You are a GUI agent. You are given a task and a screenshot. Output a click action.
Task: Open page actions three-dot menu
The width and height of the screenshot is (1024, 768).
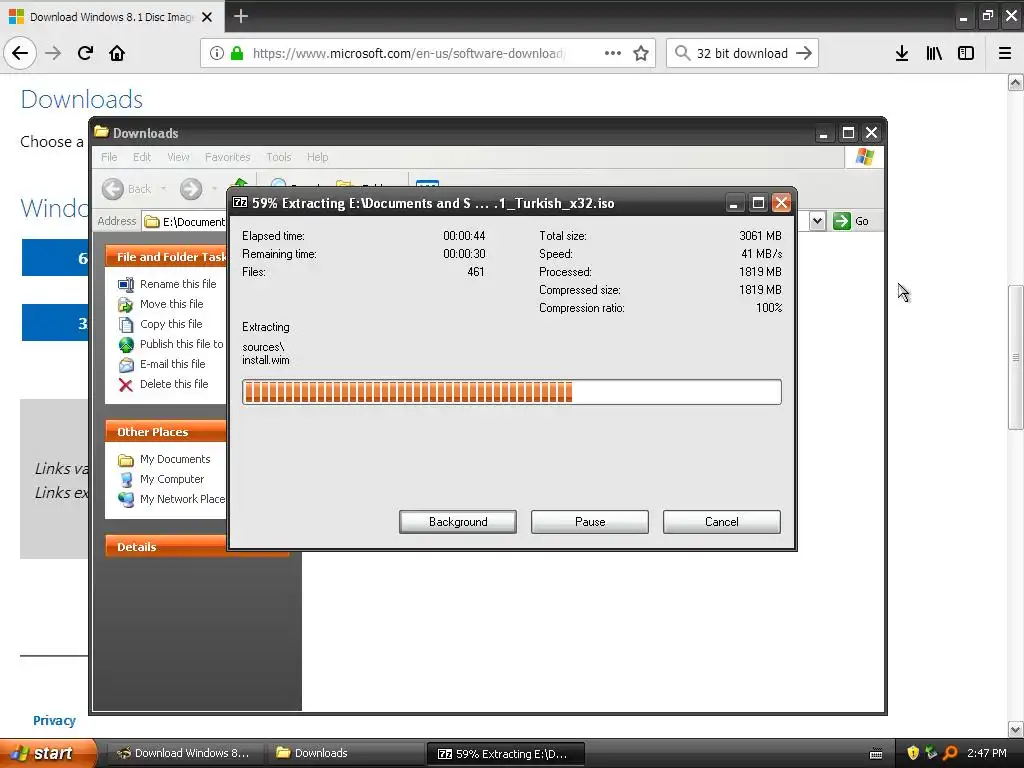[613, 53]
